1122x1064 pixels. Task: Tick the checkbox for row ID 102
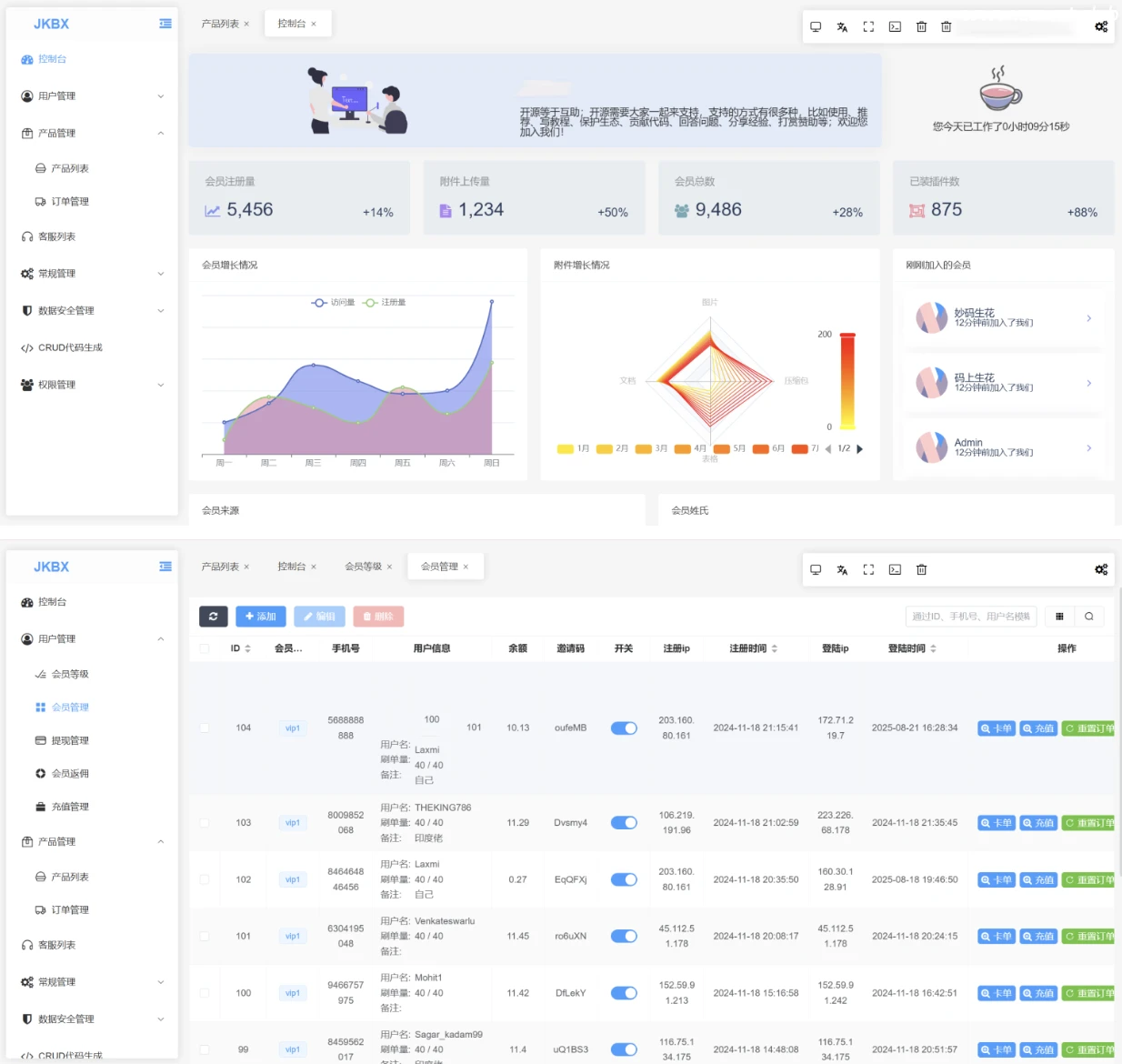click(205, 879)
